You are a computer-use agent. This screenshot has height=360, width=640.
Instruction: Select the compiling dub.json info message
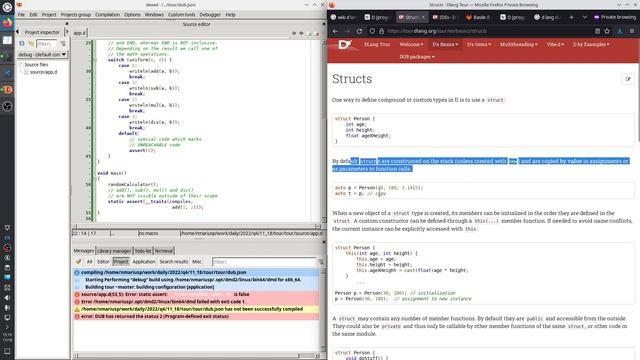(x=197, y=272)
